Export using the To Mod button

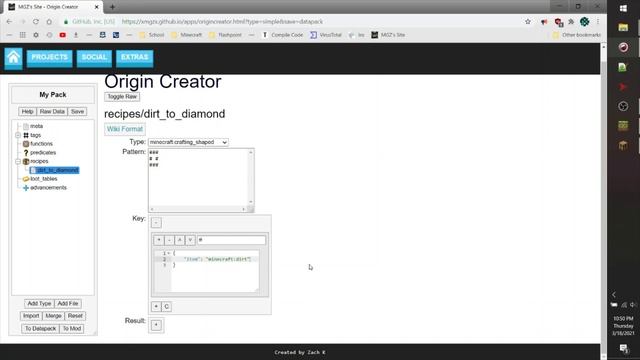72,329
